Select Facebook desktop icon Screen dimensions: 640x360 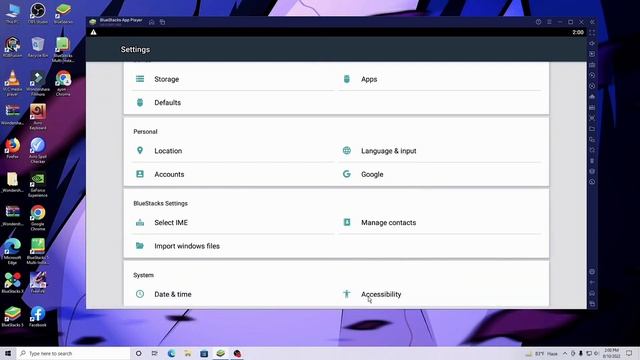click(38, 316)
